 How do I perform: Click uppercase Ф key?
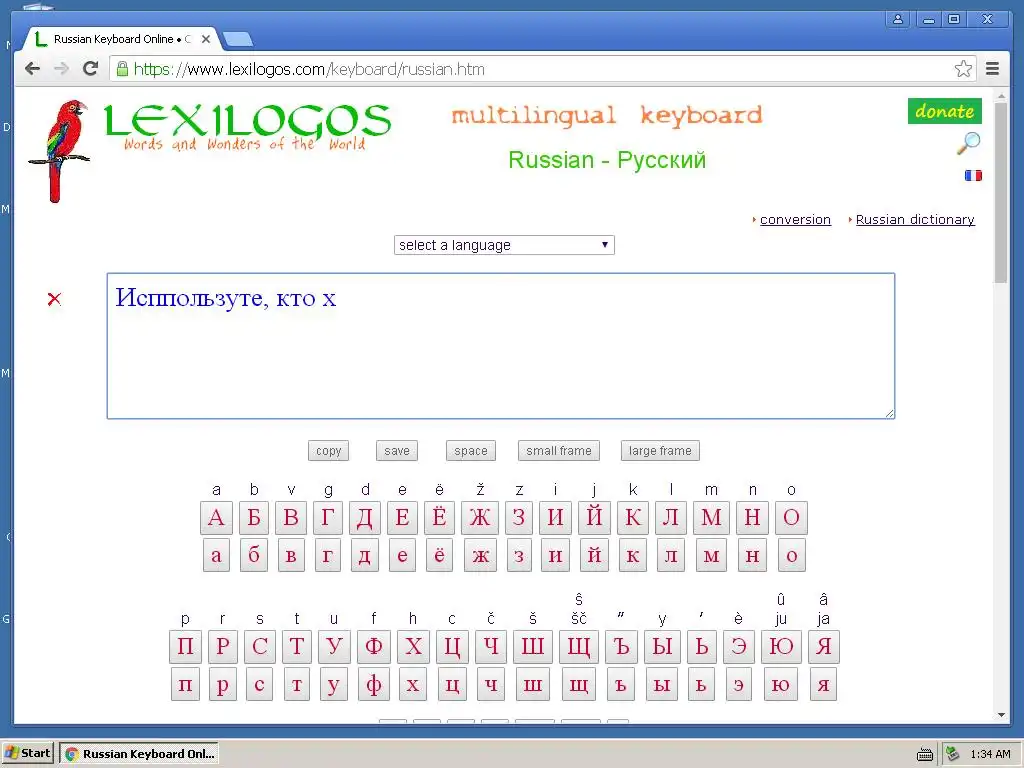pyautogui.click(x=374, y=647)
